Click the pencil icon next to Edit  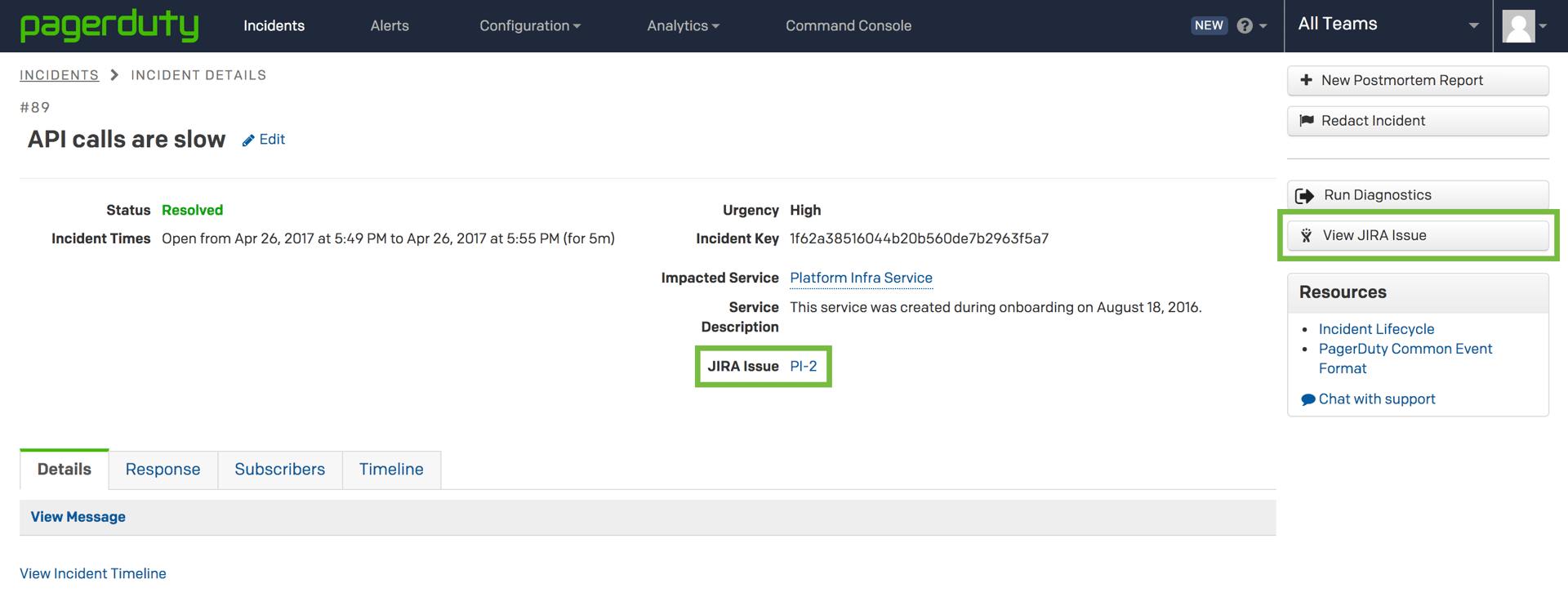(x=248, y=140)
